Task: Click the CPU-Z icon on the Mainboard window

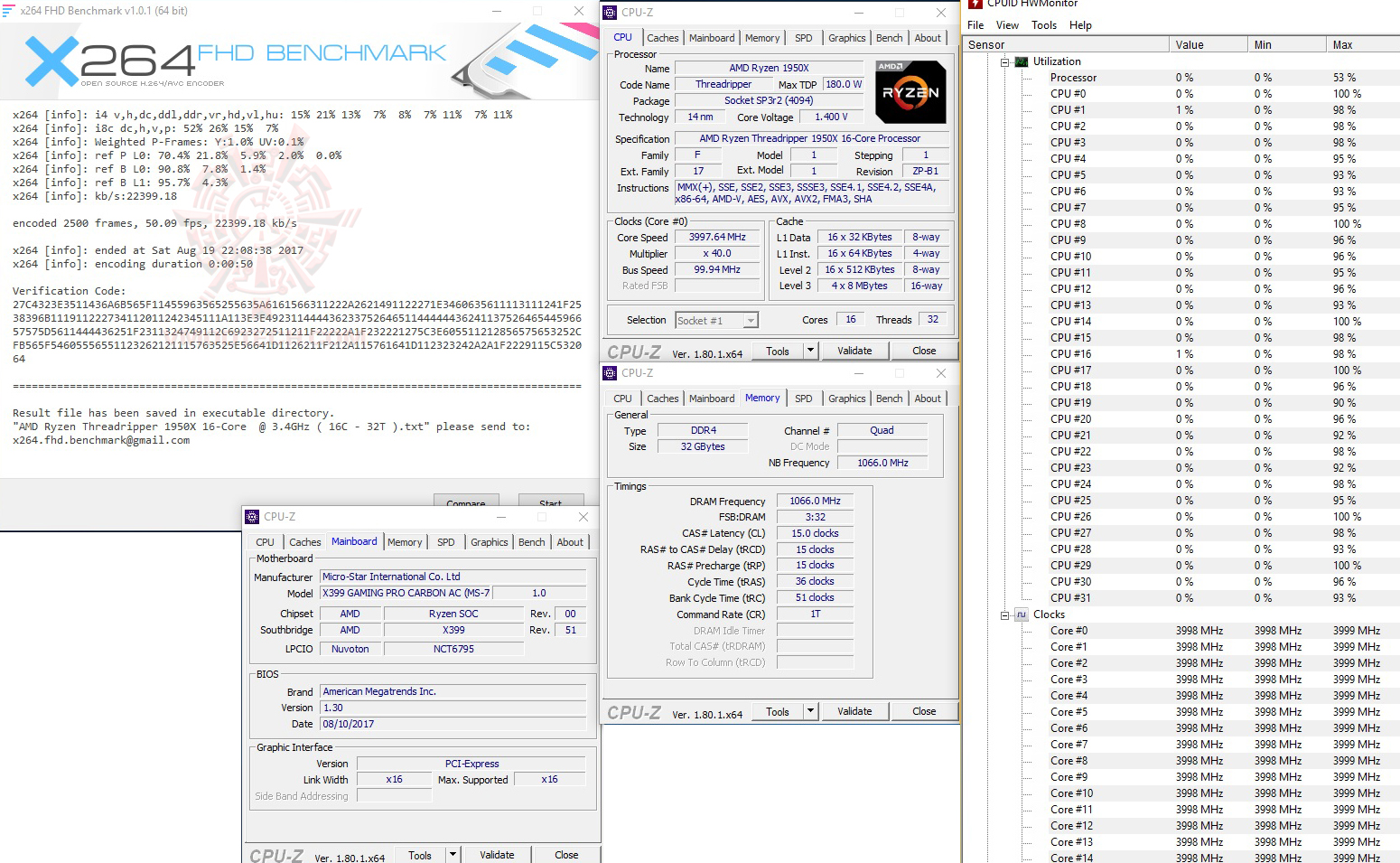Action: (x=250, y=516)
